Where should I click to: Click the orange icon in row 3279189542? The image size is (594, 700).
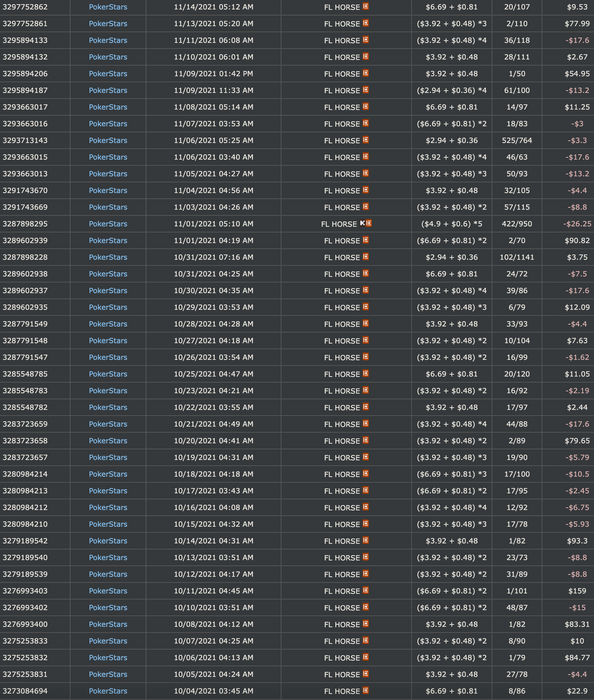(x=366, y=540)
